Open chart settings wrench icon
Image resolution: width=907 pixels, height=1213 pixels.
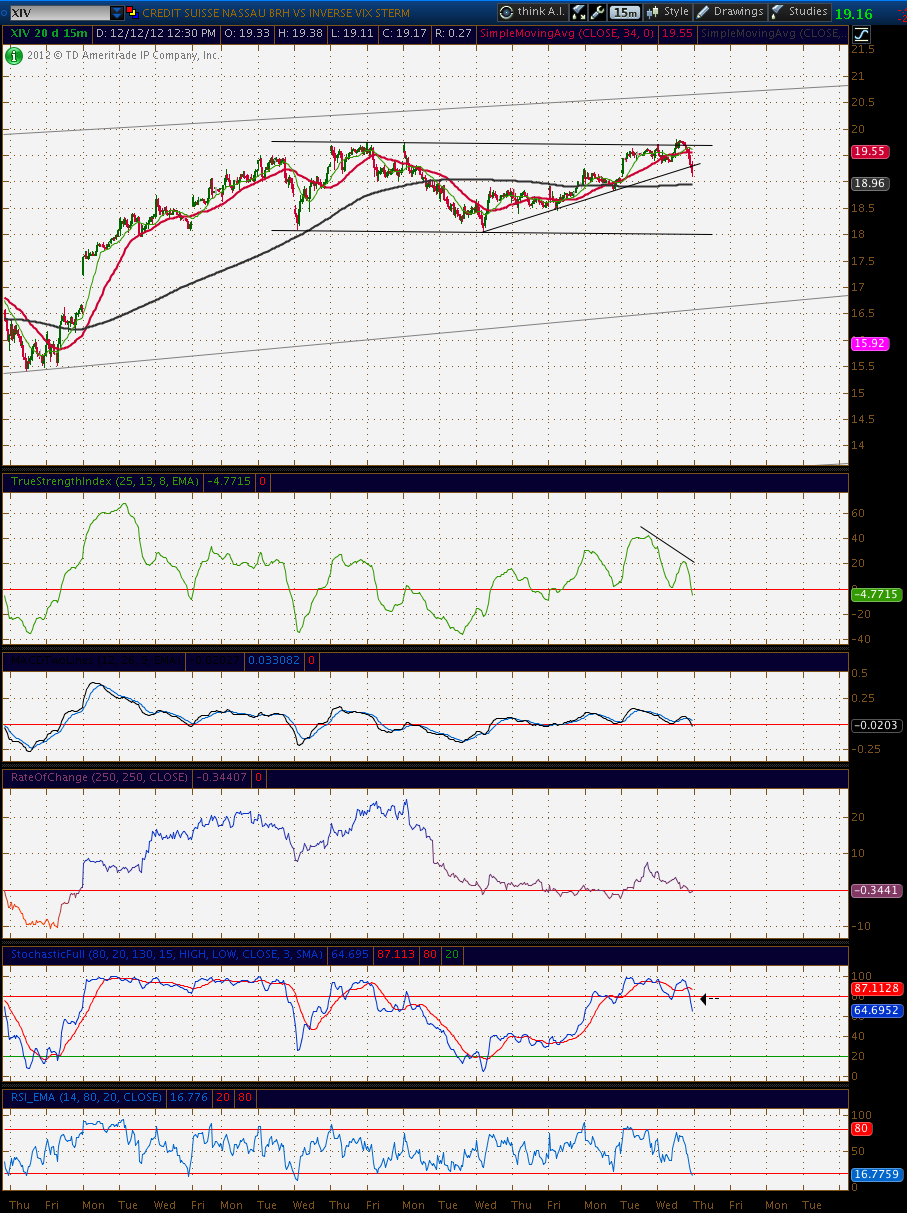tap(598, 12)
